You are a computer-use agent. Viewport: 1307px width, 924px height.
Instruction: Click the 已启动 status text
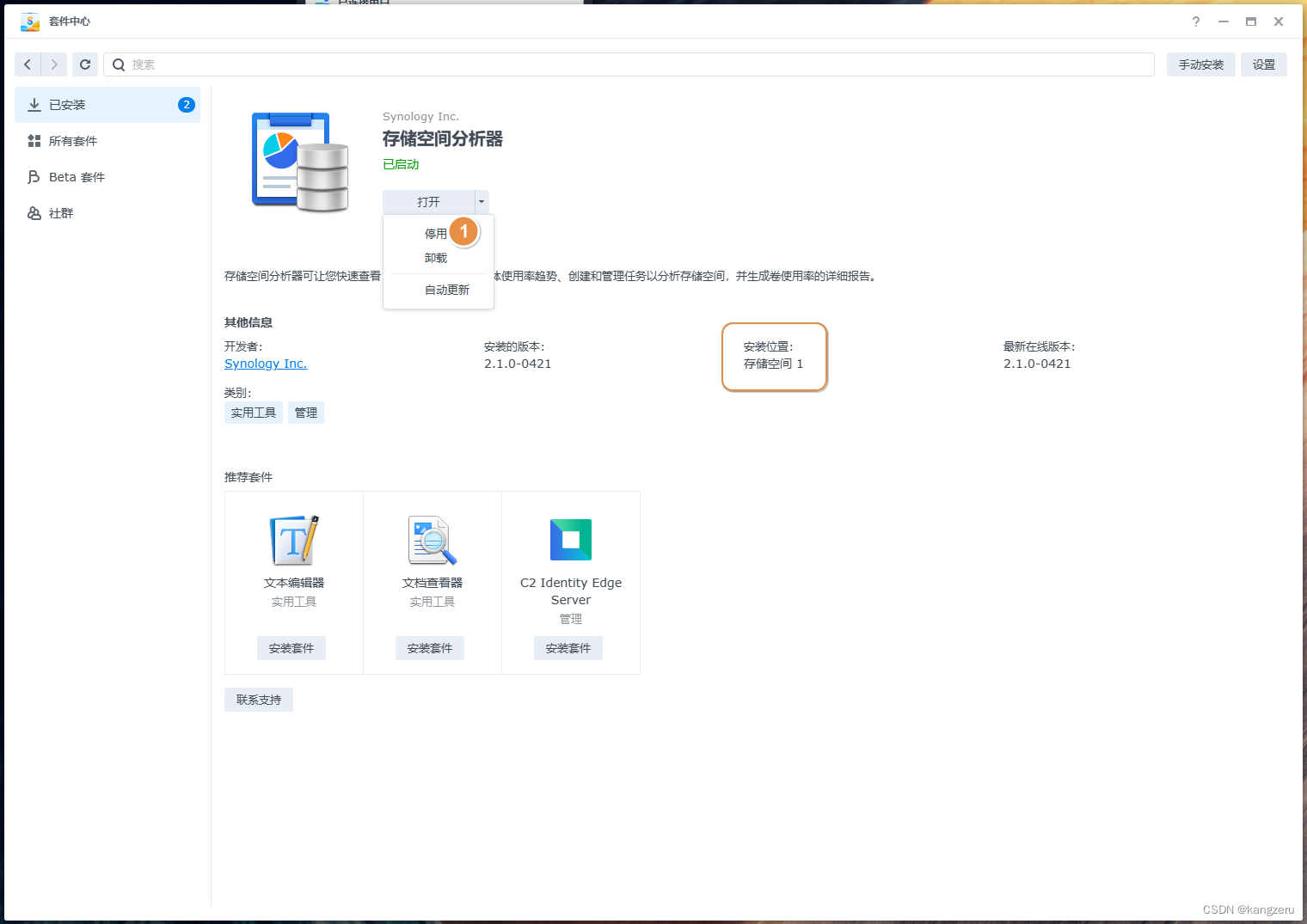click(401, 164)
